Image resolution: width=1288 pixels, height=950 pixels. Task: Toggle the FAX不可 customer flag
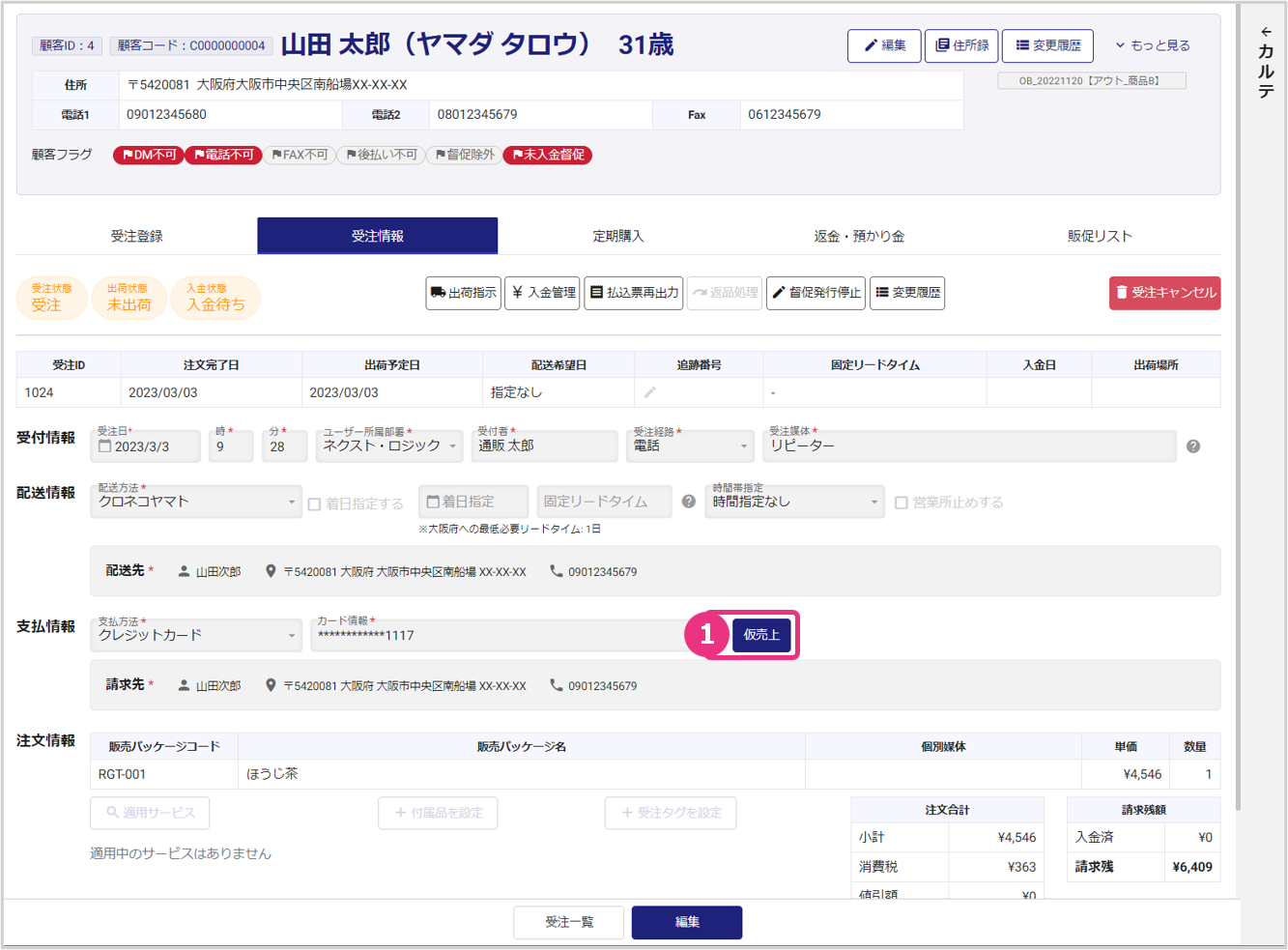coord(300,155)
